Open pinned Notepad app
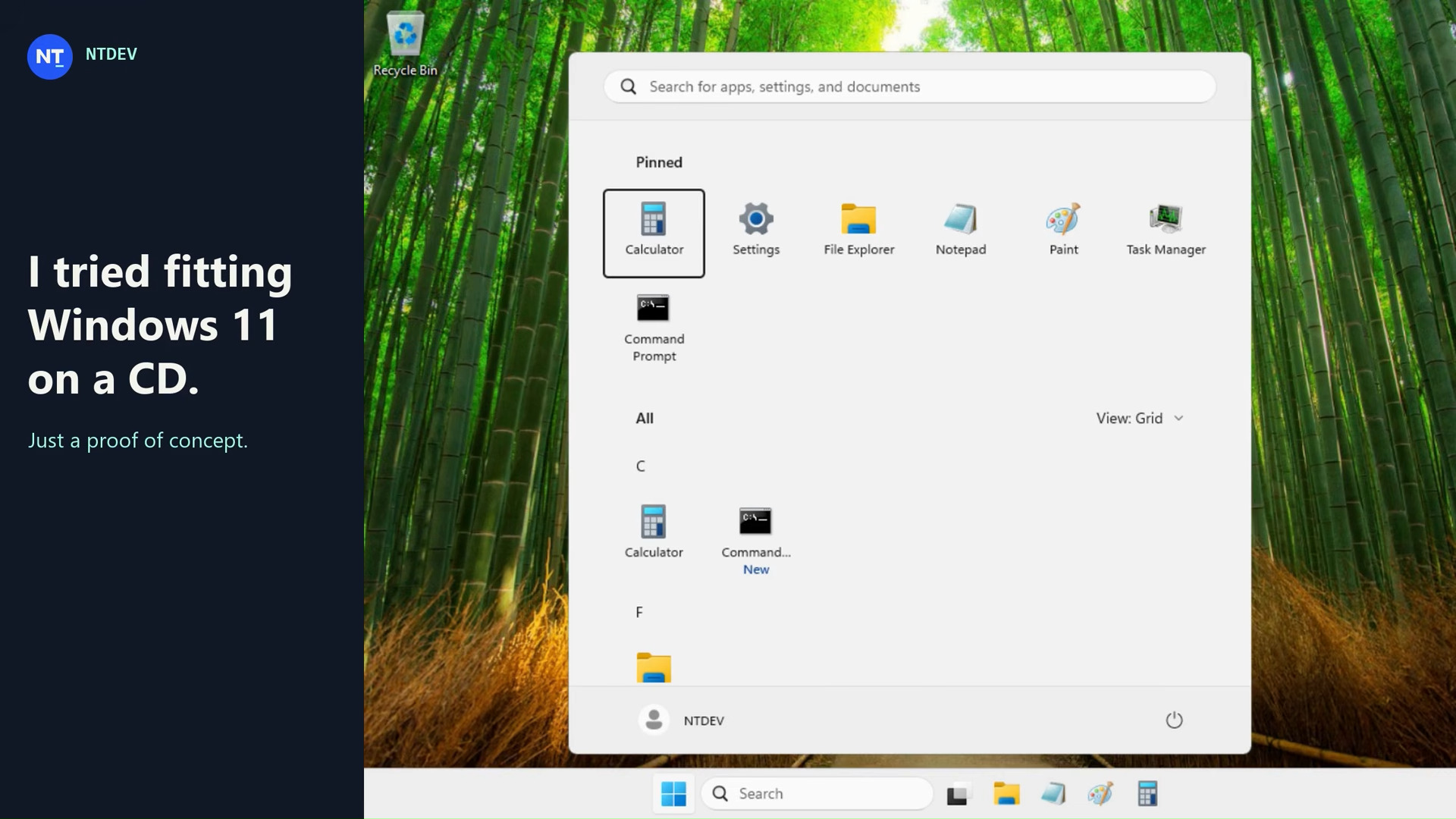The image size is (1456, 819). (x=961, y=230)
